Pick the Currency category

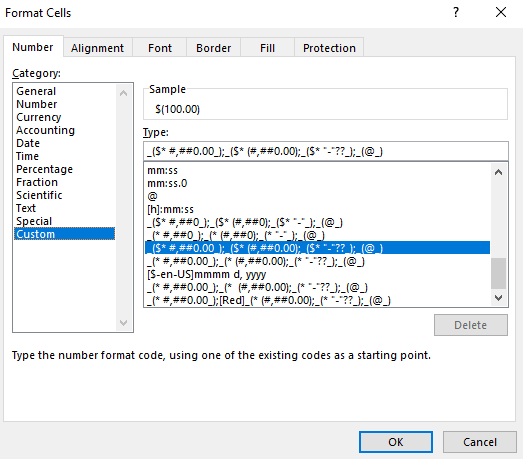(x=39, y=117)
